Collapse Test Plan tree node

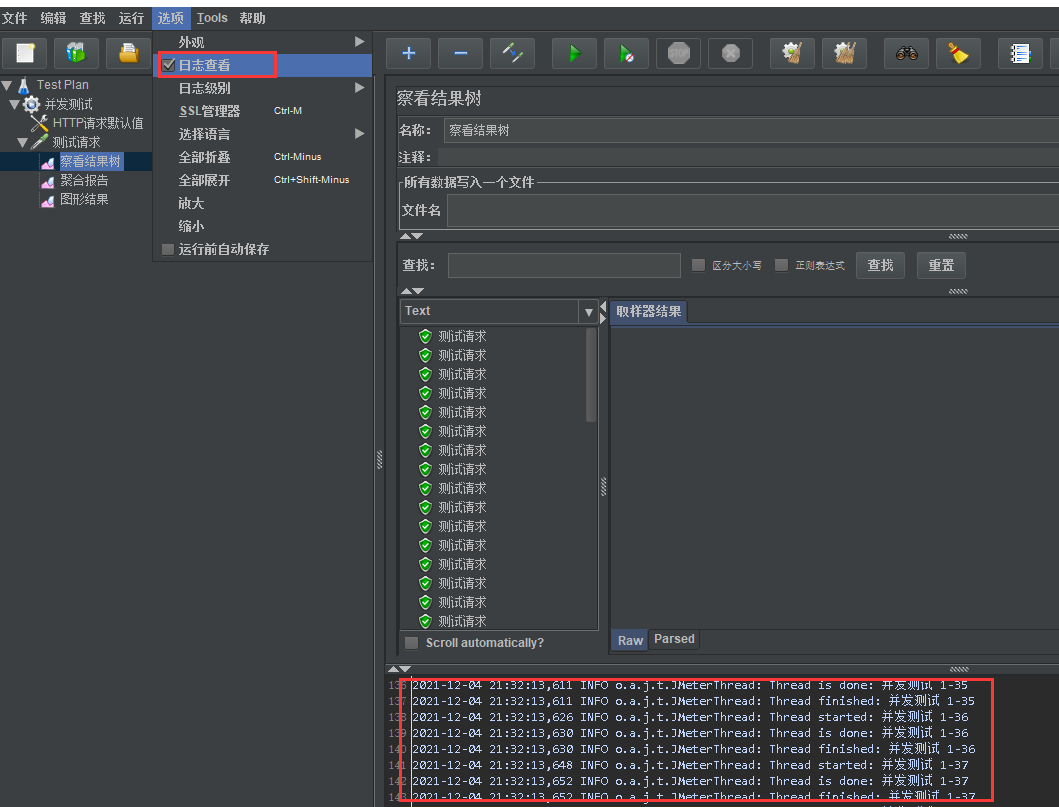tap(7, 85)
